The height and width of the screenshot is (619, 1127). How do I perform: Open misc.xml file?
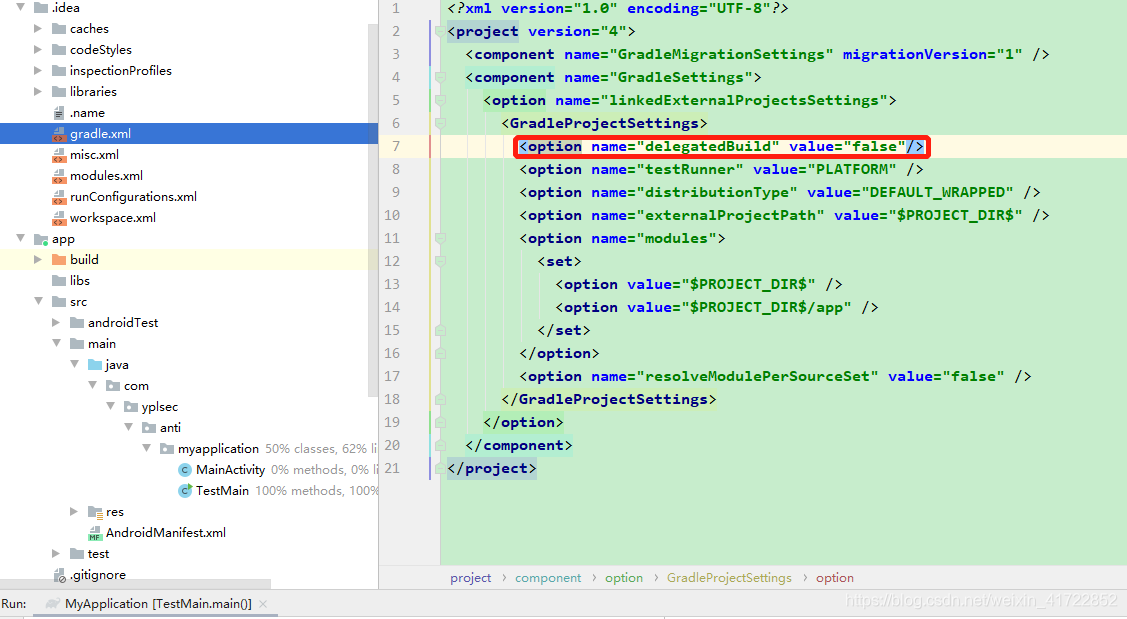pyautogui.click(x=94, y=155)
